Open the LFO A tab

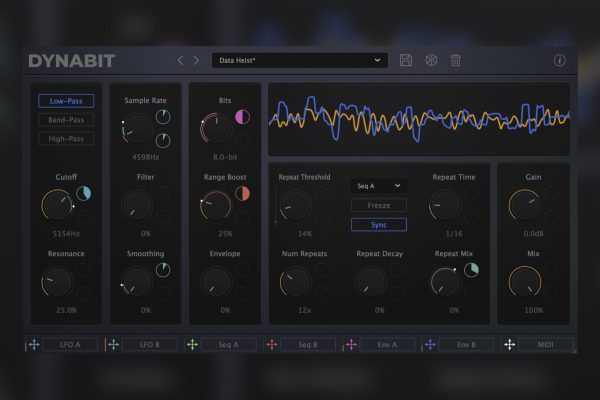point(70,344)
